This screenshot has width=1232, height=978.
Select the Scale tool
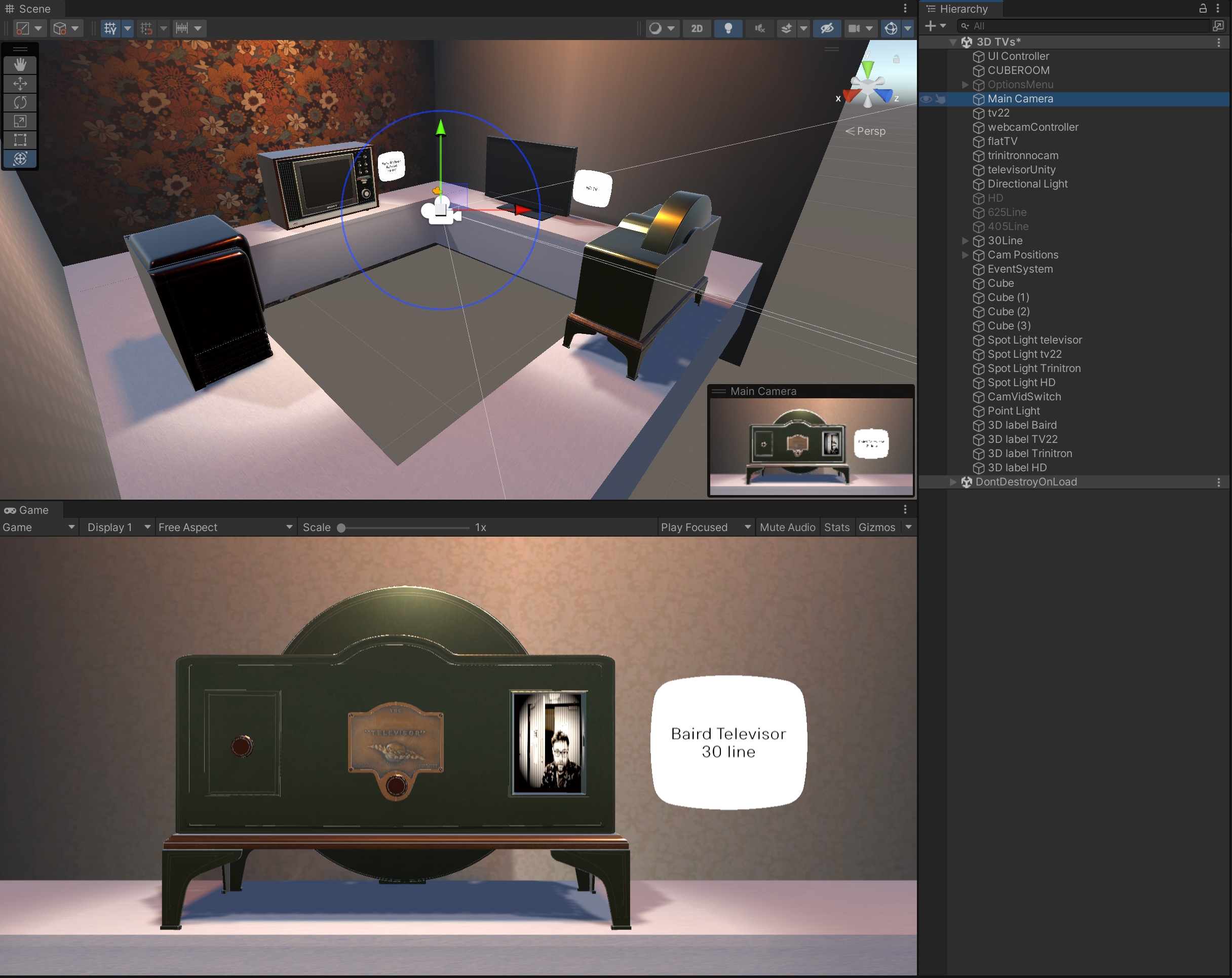pos(19,121)
